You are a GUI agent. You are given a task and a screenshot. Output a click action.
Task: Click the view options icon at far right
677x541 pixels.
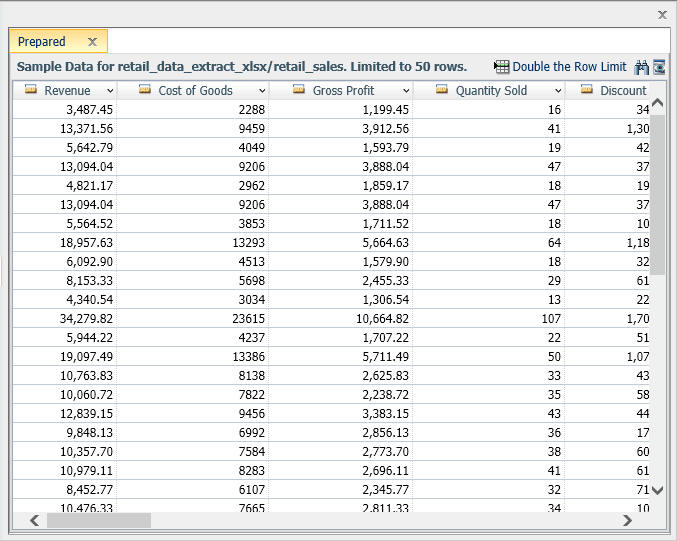659,67
